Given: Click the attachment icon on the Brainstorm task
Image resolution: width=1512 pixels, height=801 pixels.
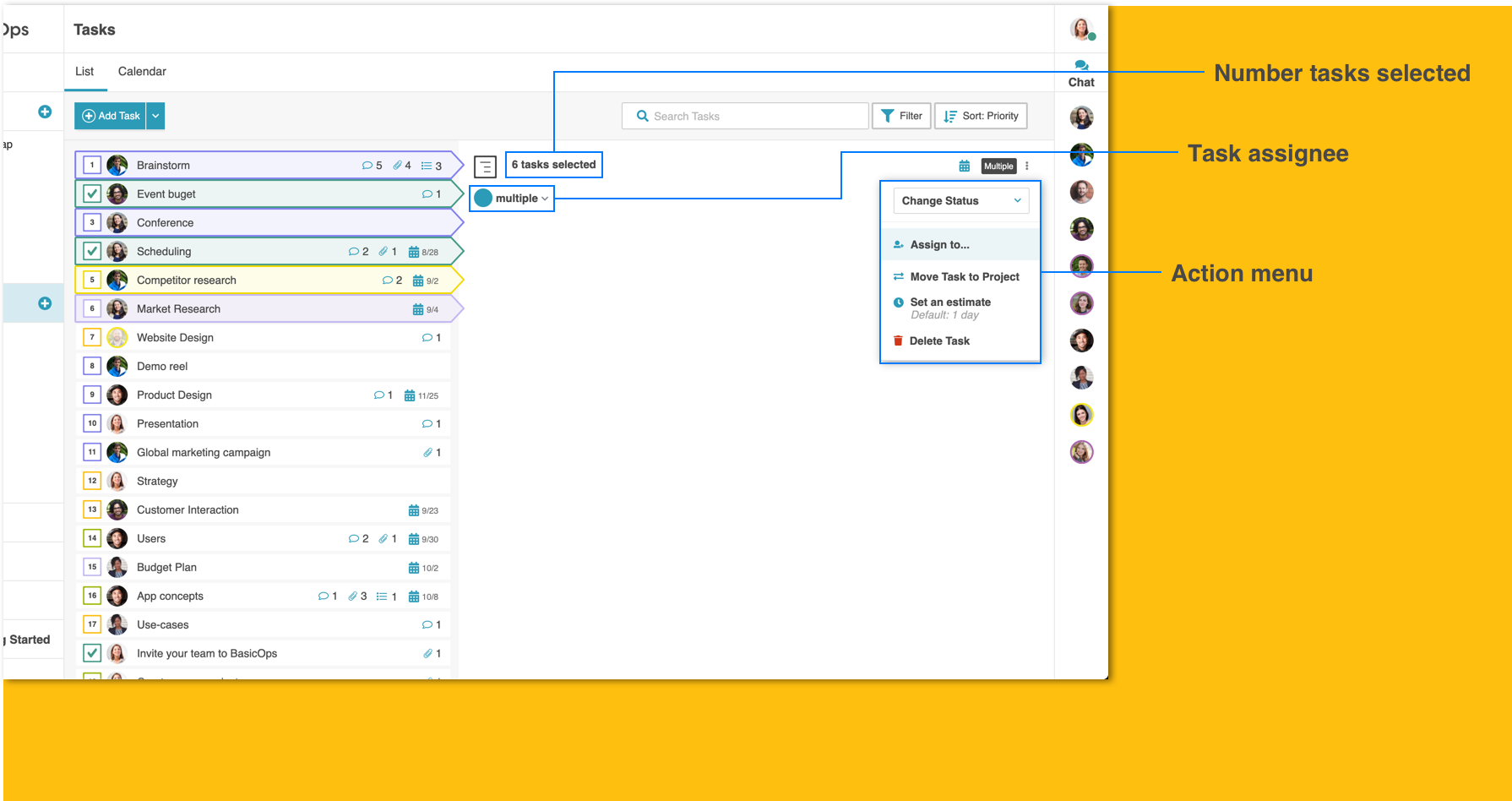Looking at the screenshot, I should pos(397,166).
